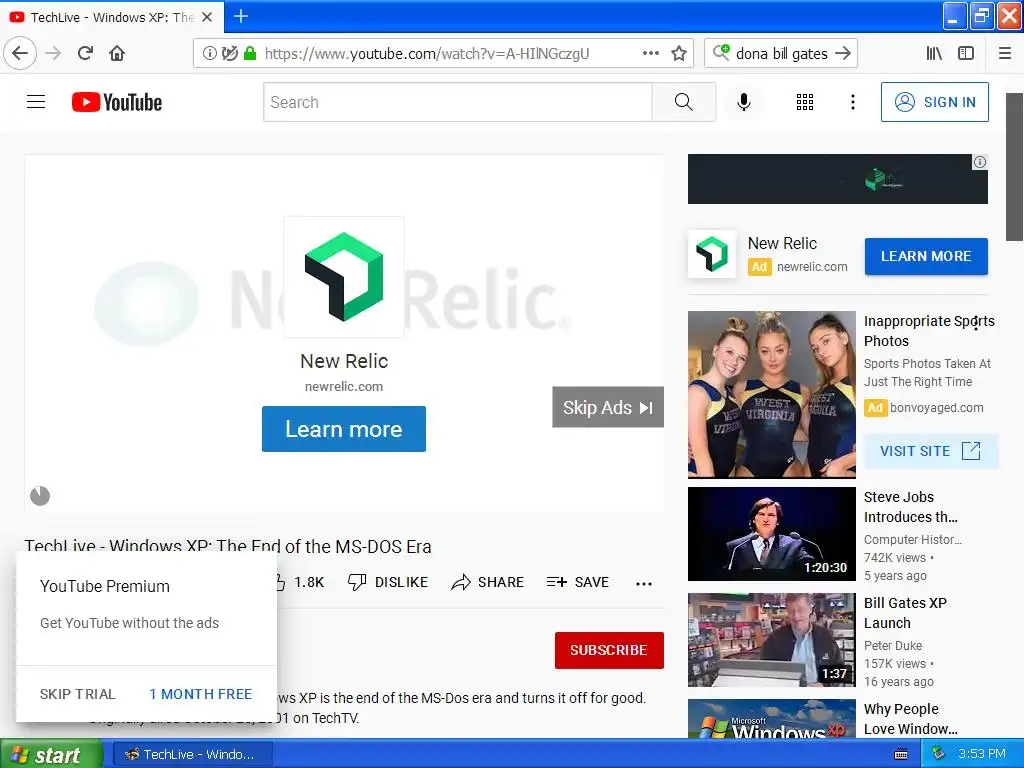
Task: Click the green padlock security icon
Action: [x=249, y=54]
